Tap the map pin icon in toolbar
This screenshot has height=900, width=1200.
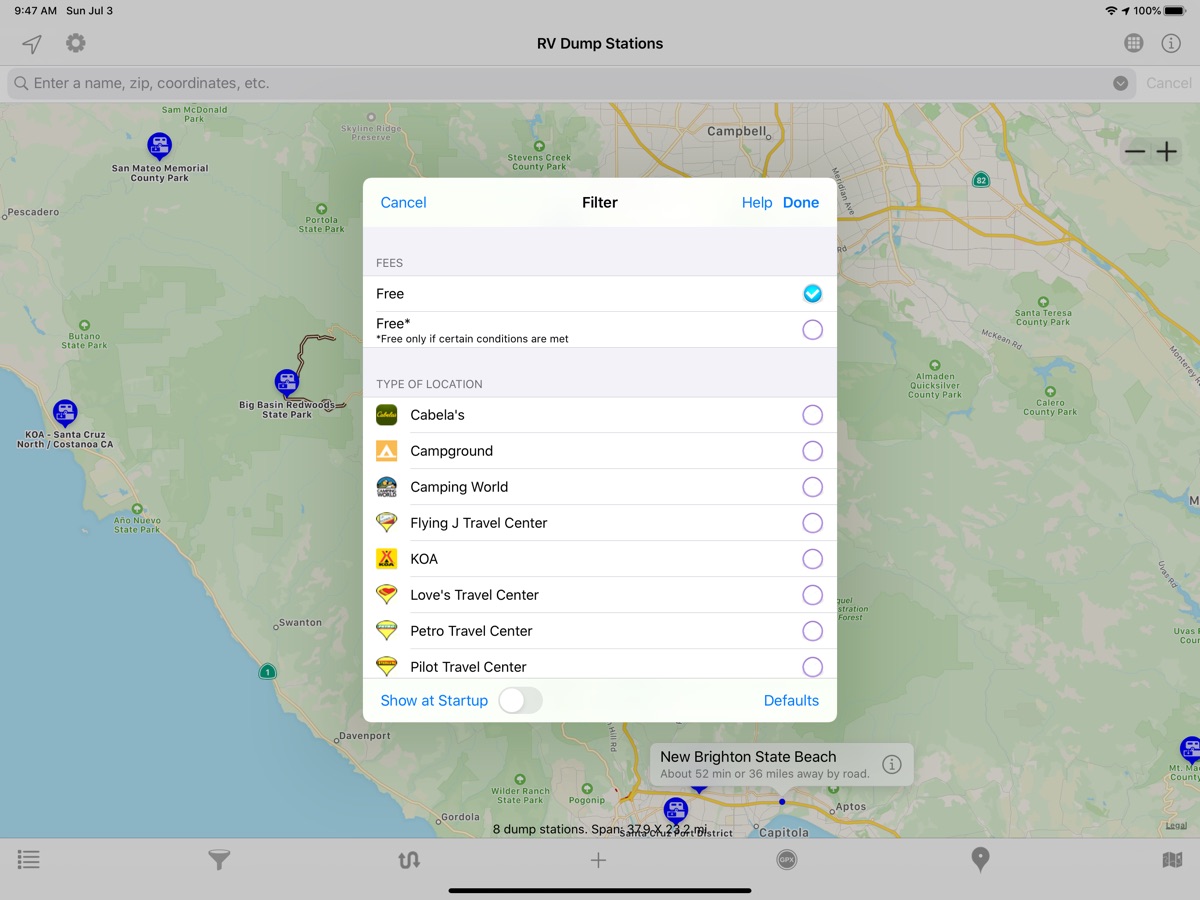click(x=980, y=860)
